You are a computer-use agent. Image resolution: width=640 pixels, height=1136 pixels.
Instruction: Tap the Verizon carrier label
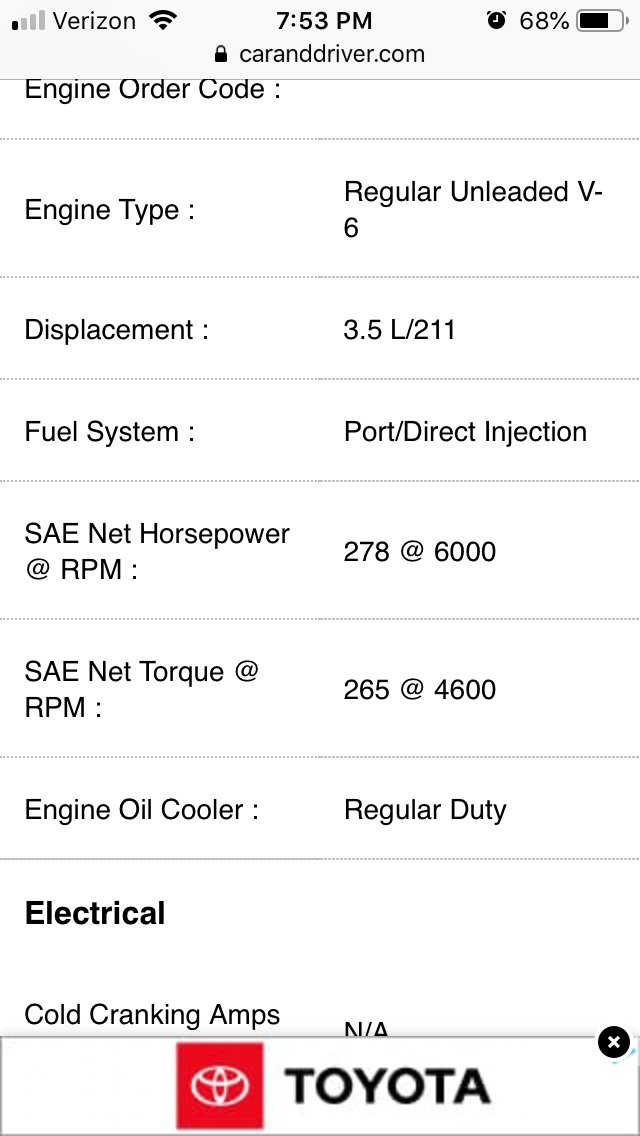point(94,21)
